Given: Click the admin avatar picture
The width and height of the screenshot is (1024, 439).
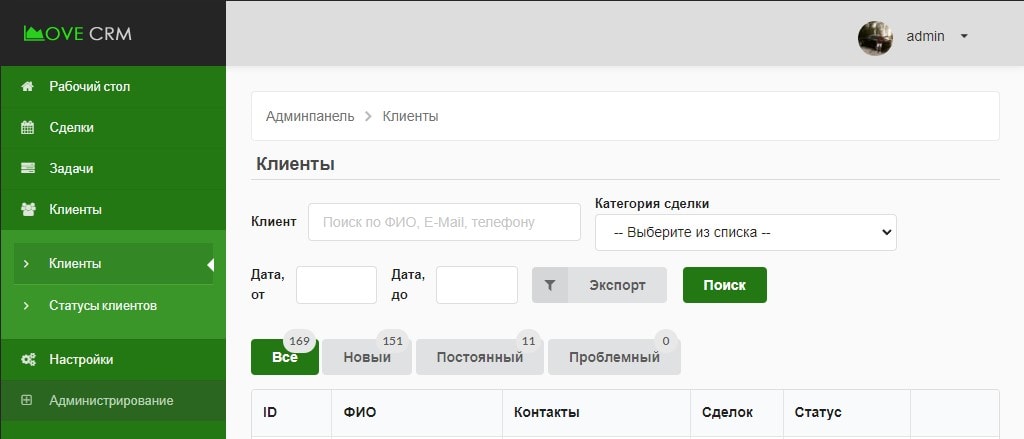Looking at the screenshot, I should click(875, 38).
